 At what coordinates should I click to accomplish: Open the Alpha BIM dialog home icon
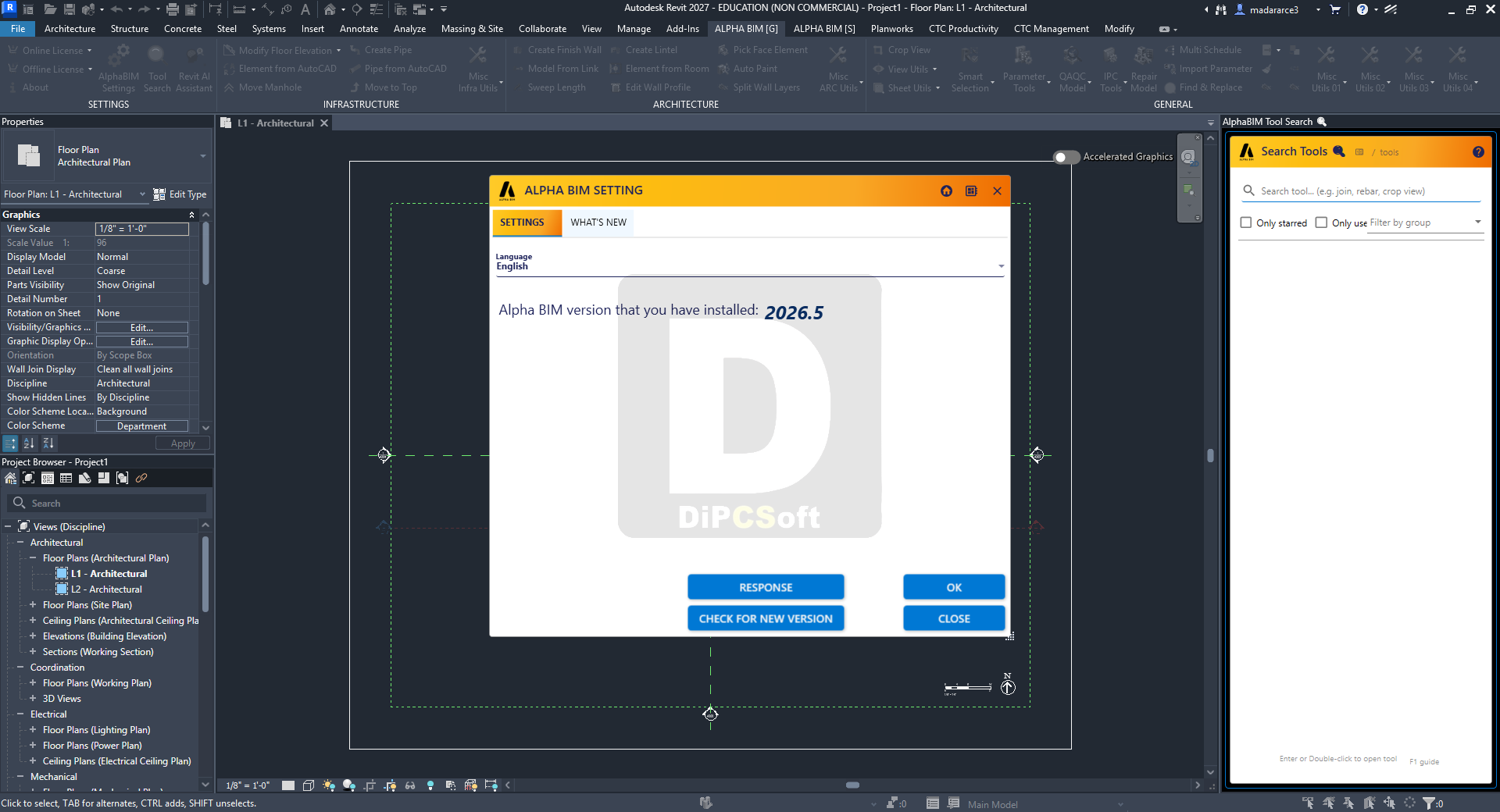coord(946,191)
